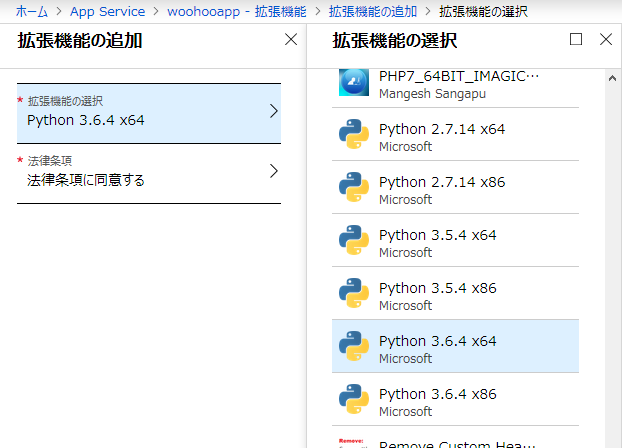Pick the Python 3.6.4 x86 list entry

click(x=455, y=399)
